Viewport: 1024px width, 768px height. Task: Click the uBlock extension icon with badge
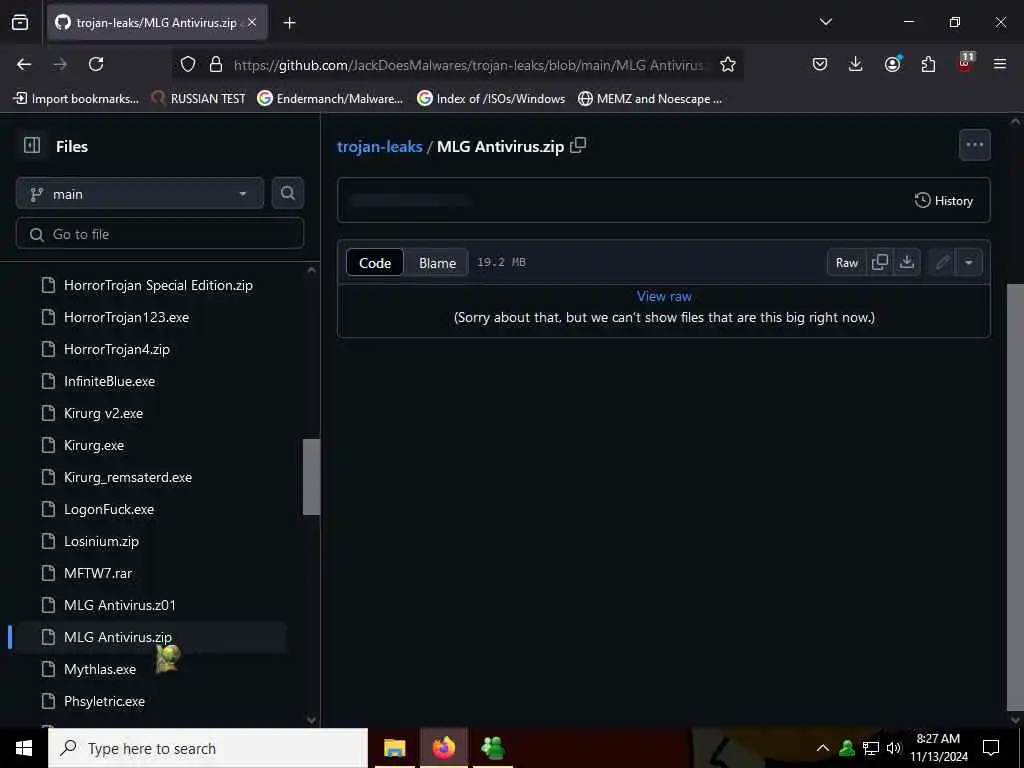pyautogui.click(x=965, y=63)
